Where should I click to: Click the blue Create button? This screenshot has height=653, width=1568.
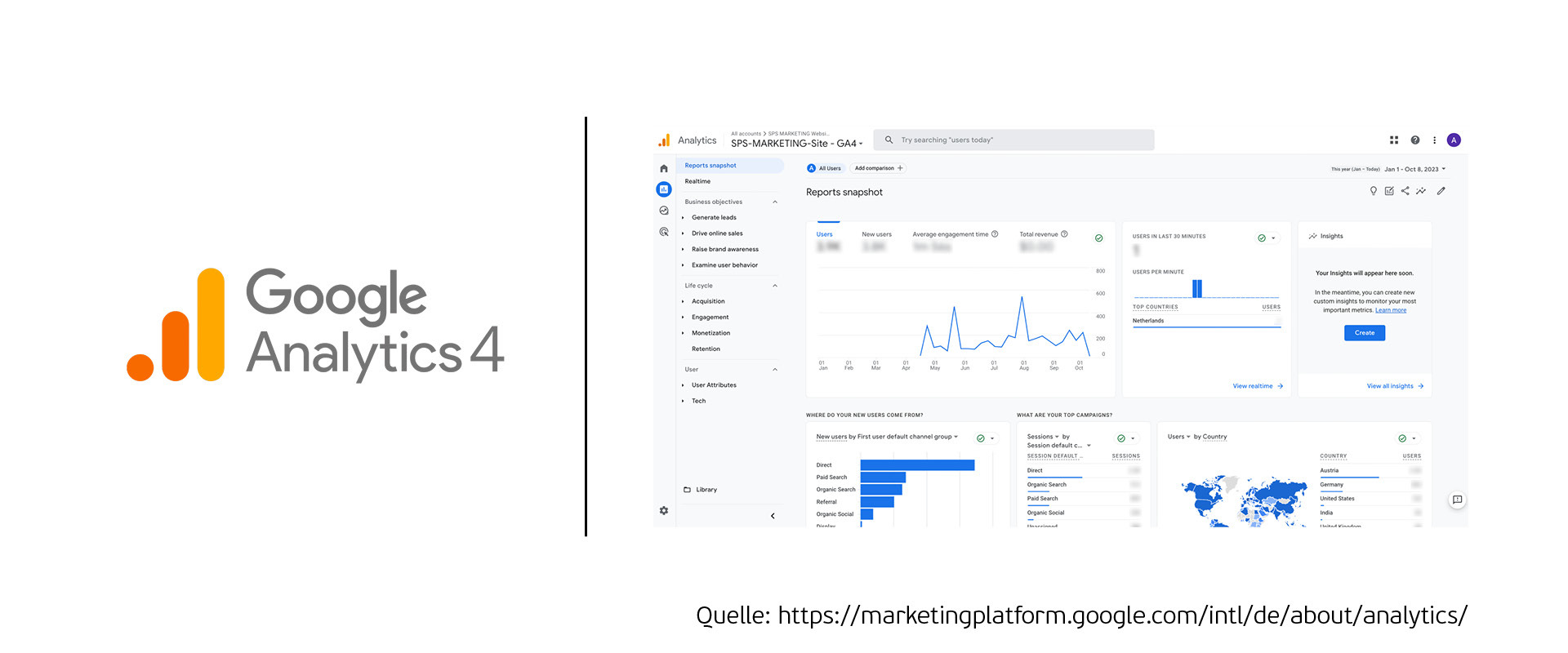pyautogui.click(x=1364, y=333)
